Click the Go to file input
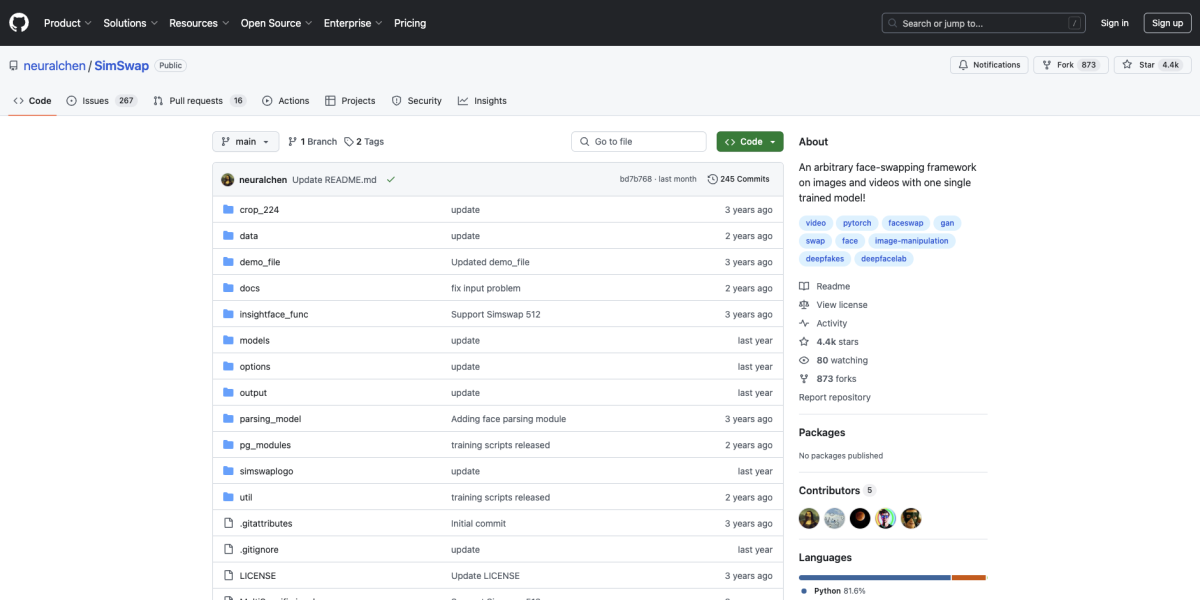This screenshot has width=1200, height=600. pos(638,142)
